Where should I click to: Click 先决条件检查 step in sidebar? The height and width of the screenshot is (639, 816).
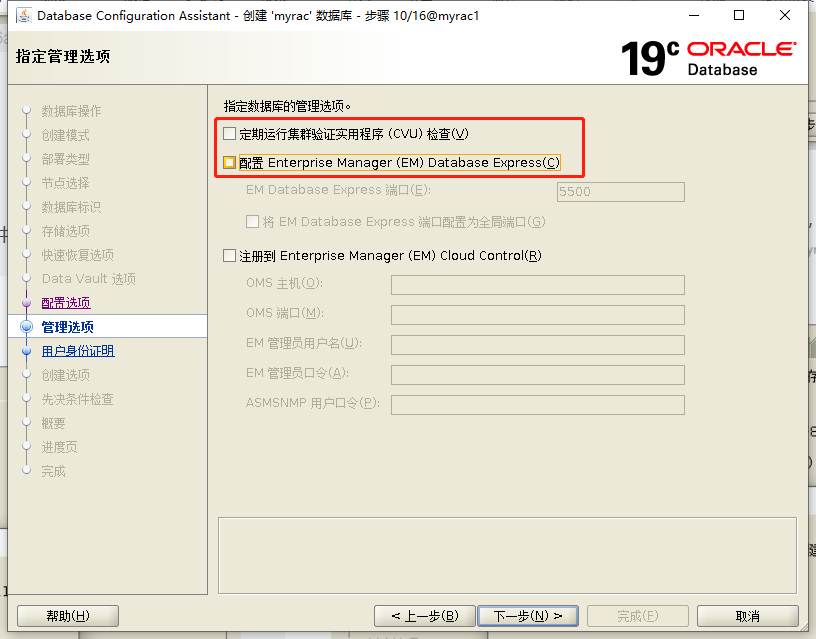click(78, 399)
